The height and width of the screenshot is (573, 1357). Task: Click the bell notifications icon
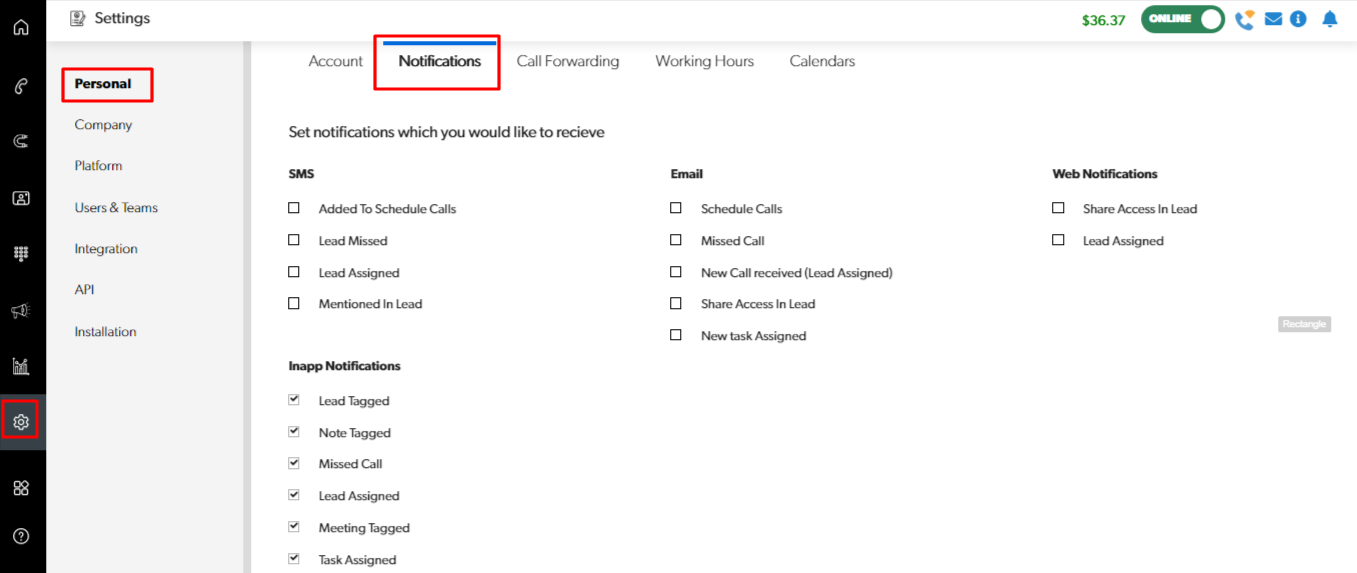(x=1329, y=19)
